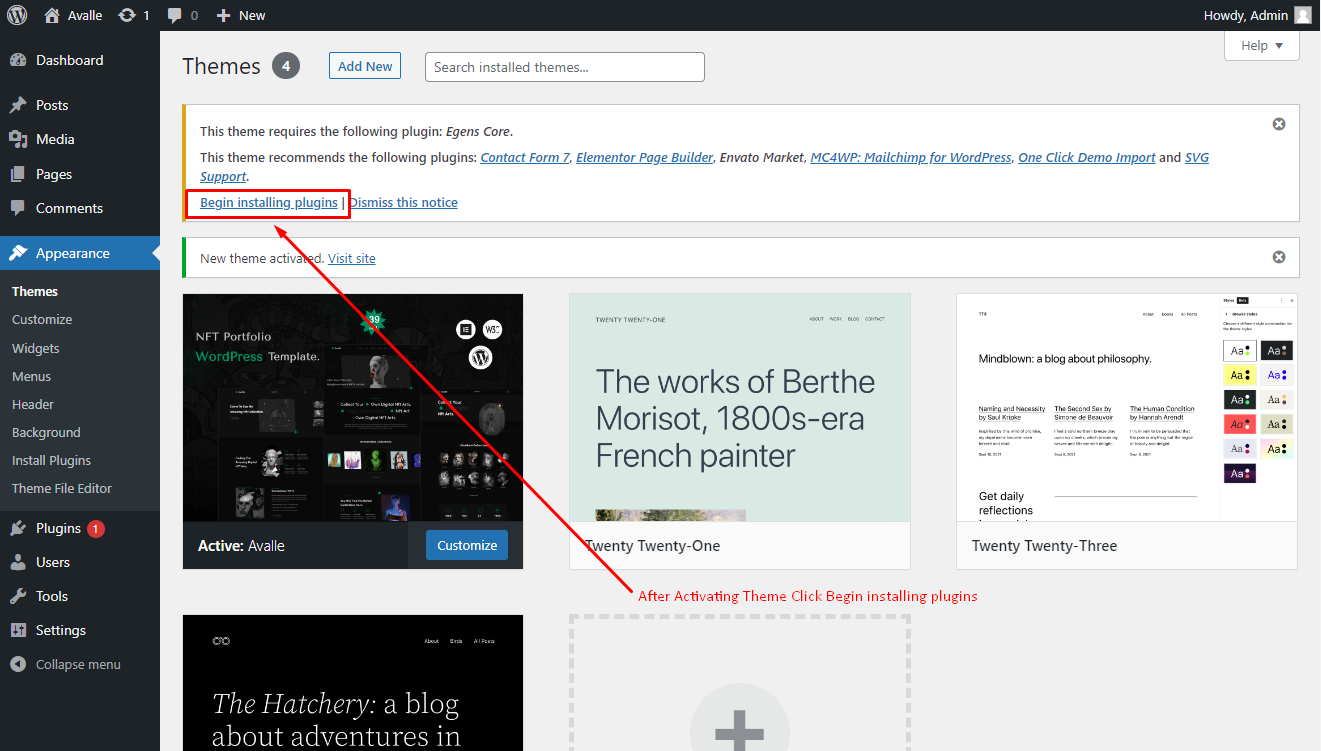
Task: Open the Howdy, Admin account menu
Action: [x=1258, y=15]
